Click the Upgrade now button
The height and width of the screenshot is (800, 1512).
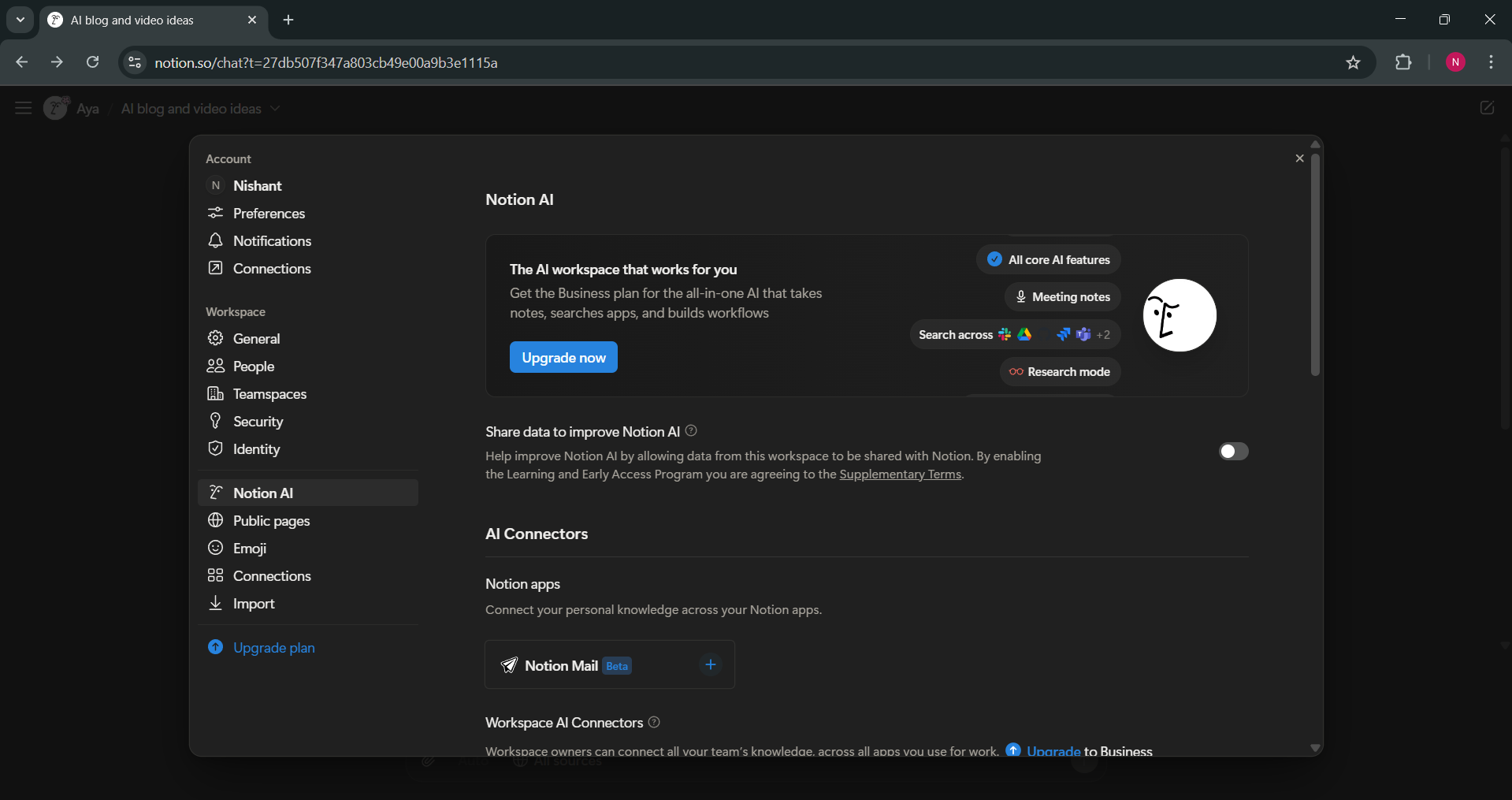pyautogui.click(x=563, y=358)
